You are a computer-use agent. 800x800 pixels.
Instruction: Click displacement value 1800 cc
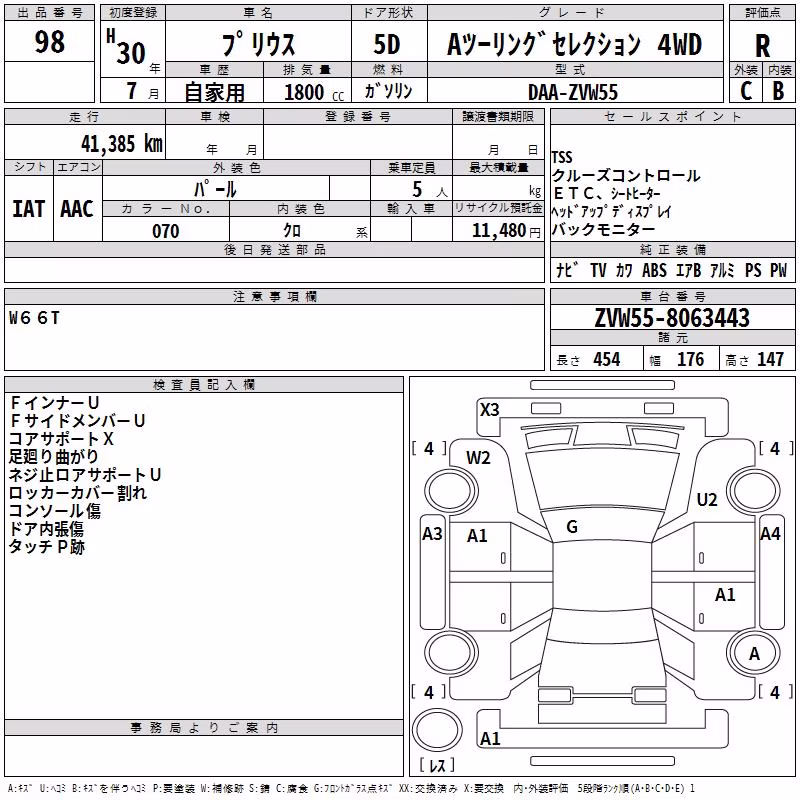tap(314, 92)
